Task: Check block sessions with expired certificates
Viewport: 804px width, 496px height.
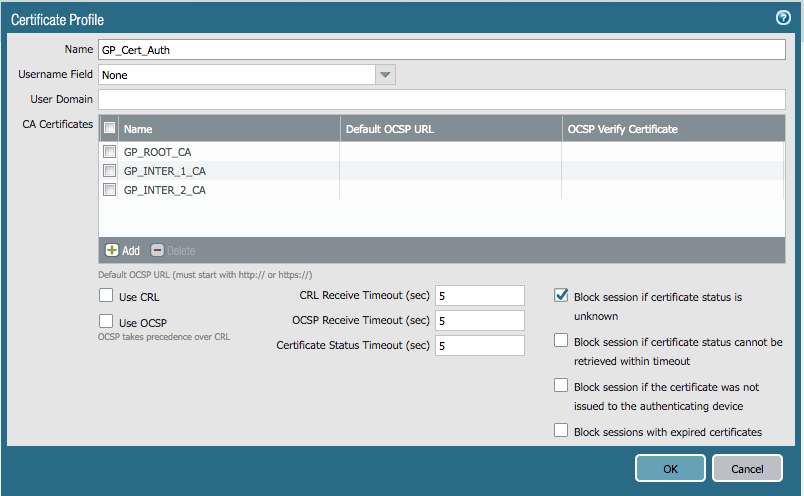Action: (562, 431)
